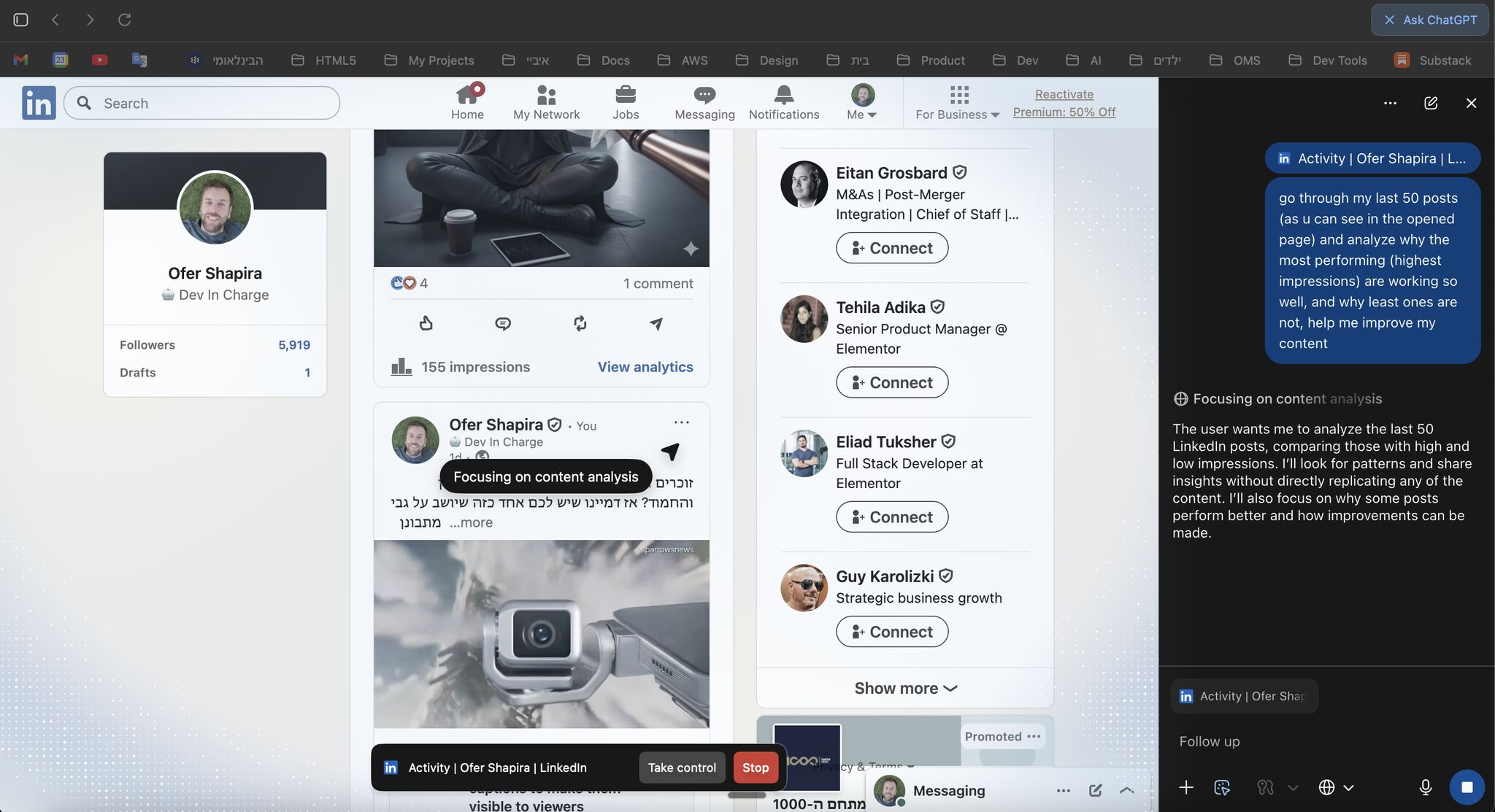The image size is (1495, 812).
Task: Repost the 155 impressions post
Action: click(x=580, y=323)
